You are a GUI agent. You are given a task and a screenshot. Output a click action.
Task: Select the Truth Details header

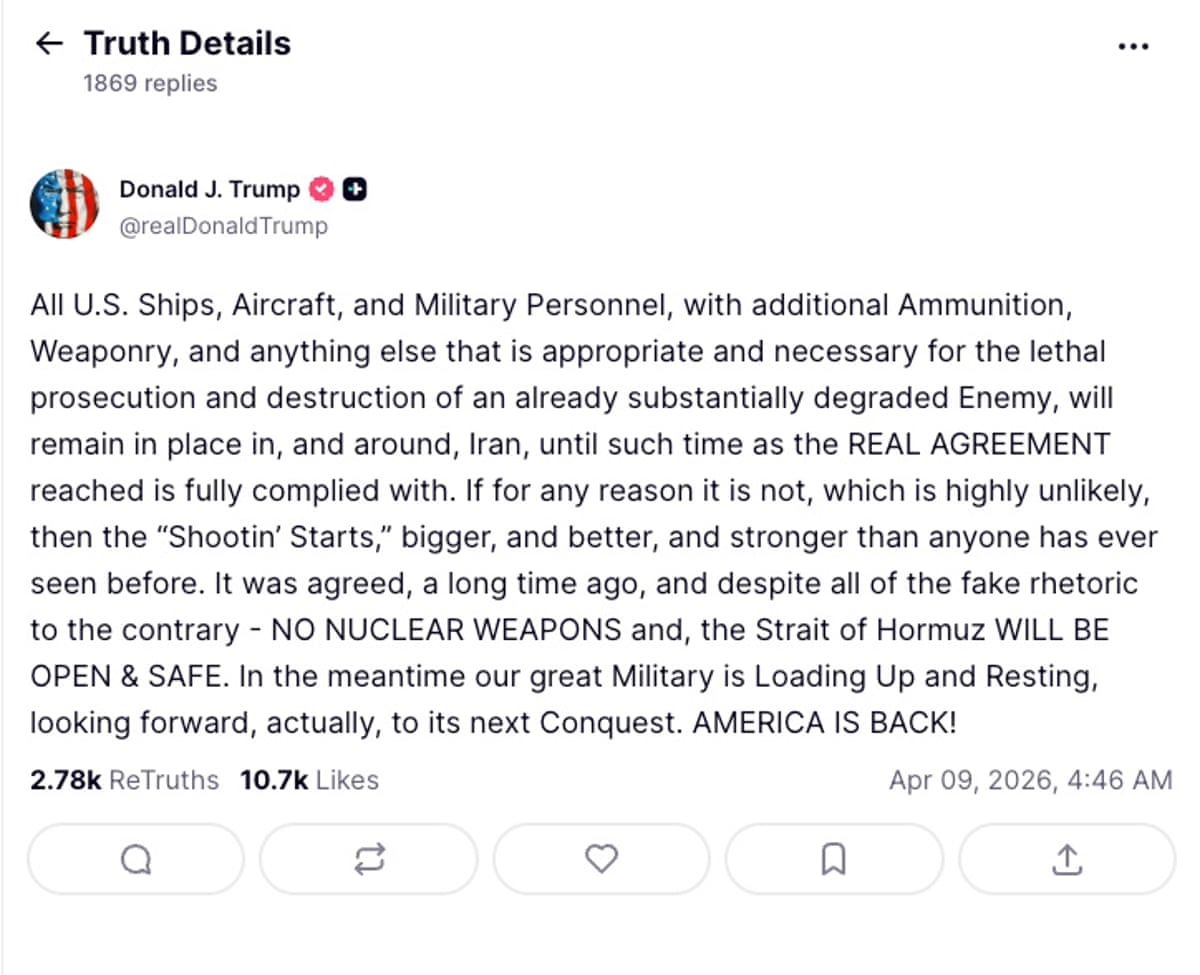coord(186,42)
